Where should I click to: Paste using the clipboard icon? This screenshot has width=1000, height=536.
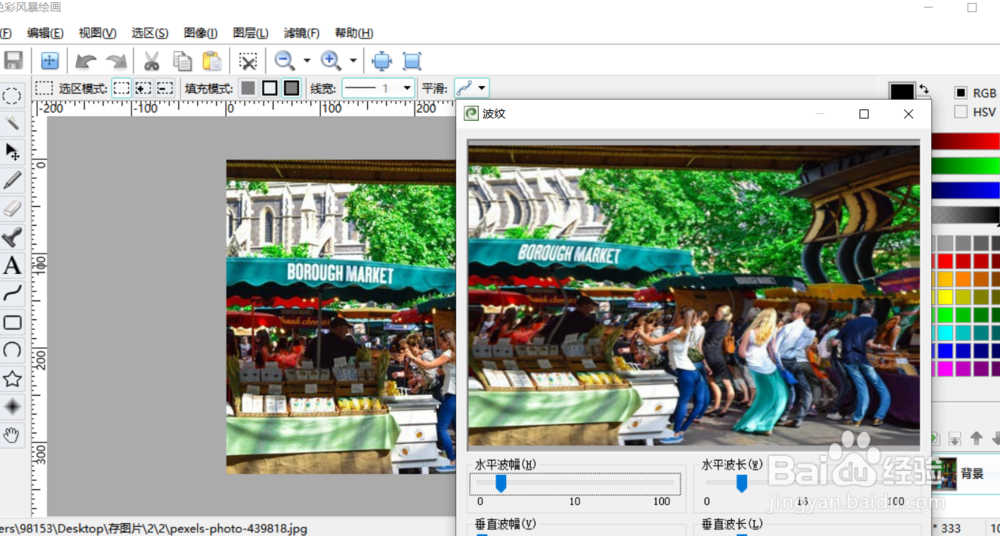pyautogui.click(x=211, y=61)
